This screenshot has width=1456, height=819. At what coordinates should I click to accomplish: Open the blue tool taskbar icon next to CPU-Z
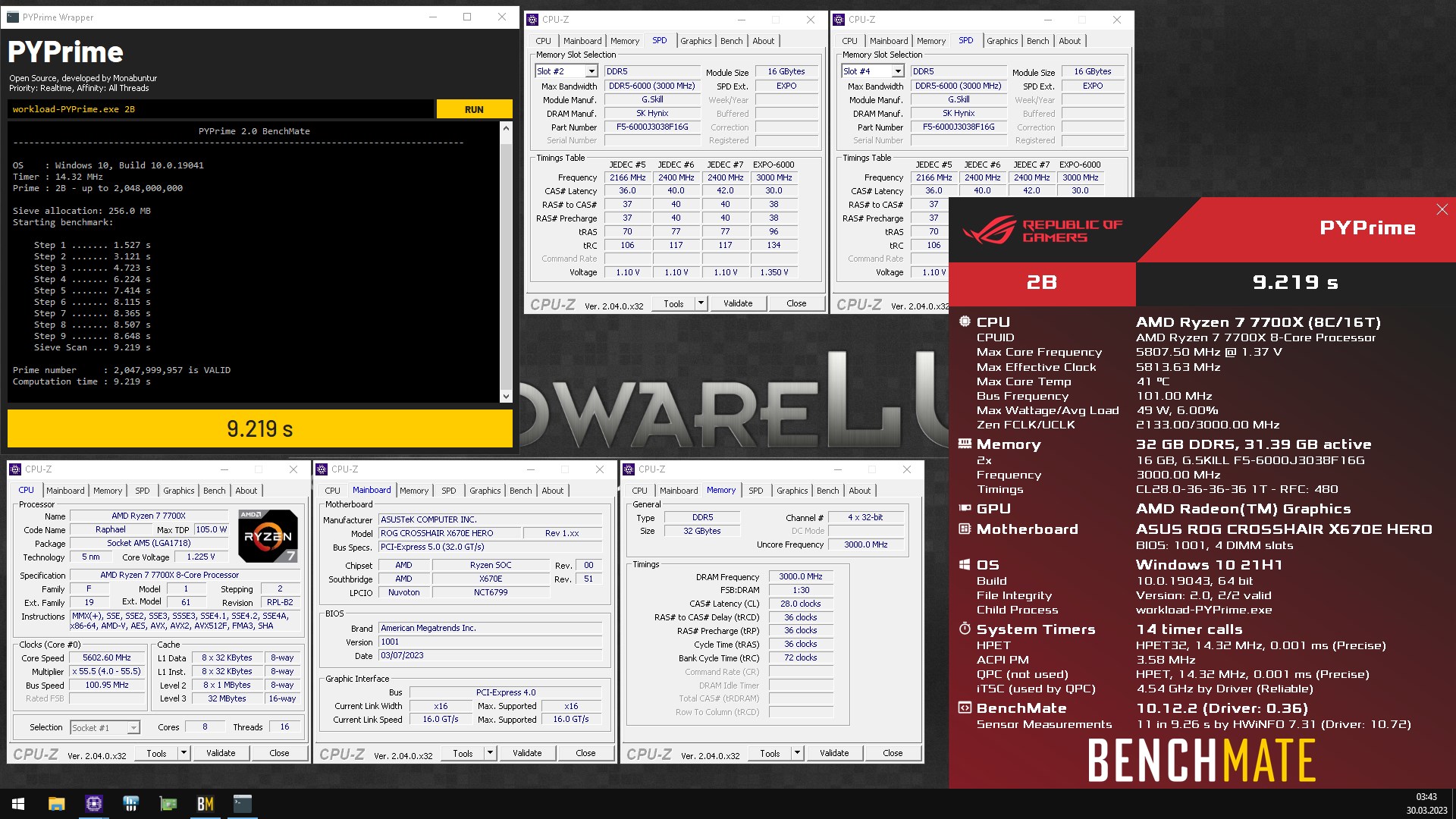click(x=130, y=804)
